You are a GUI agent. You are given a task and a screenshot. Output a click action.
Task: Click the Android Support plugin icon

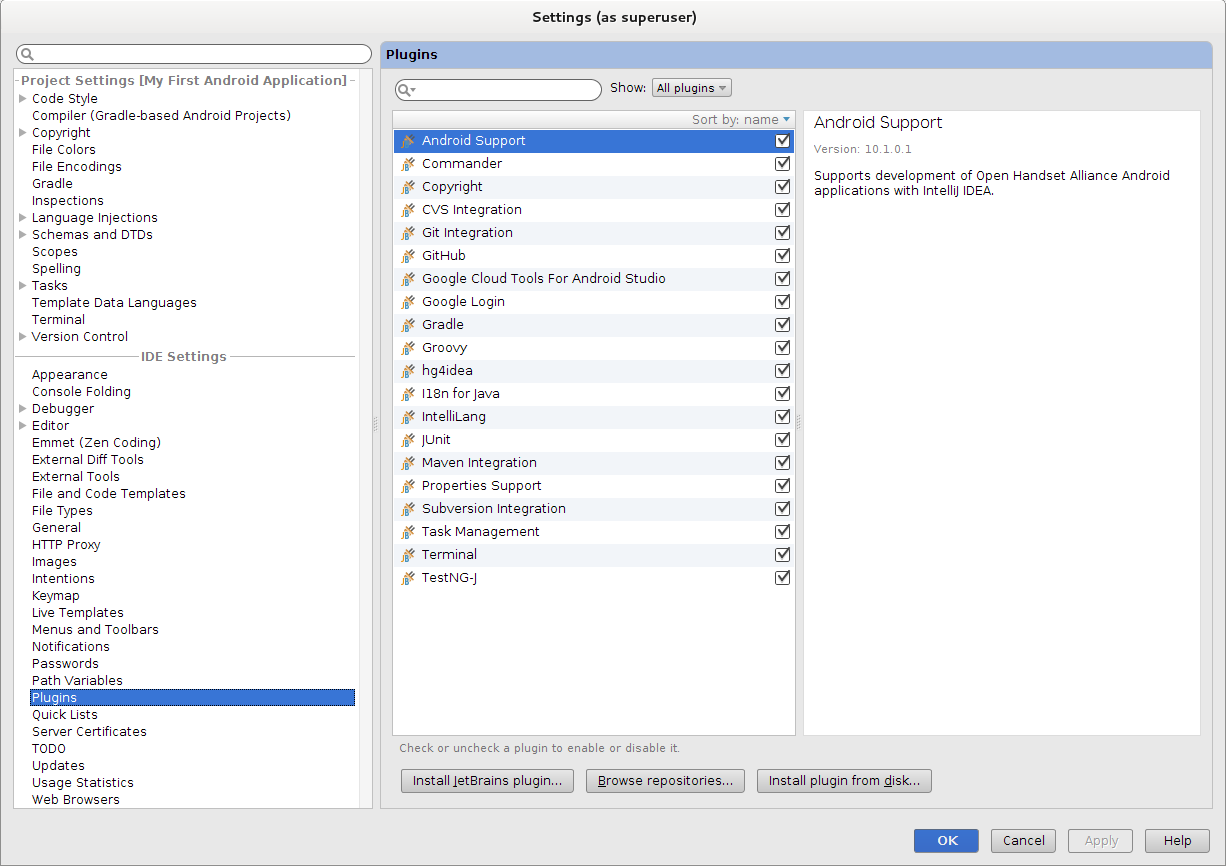[x=408, y=141]
